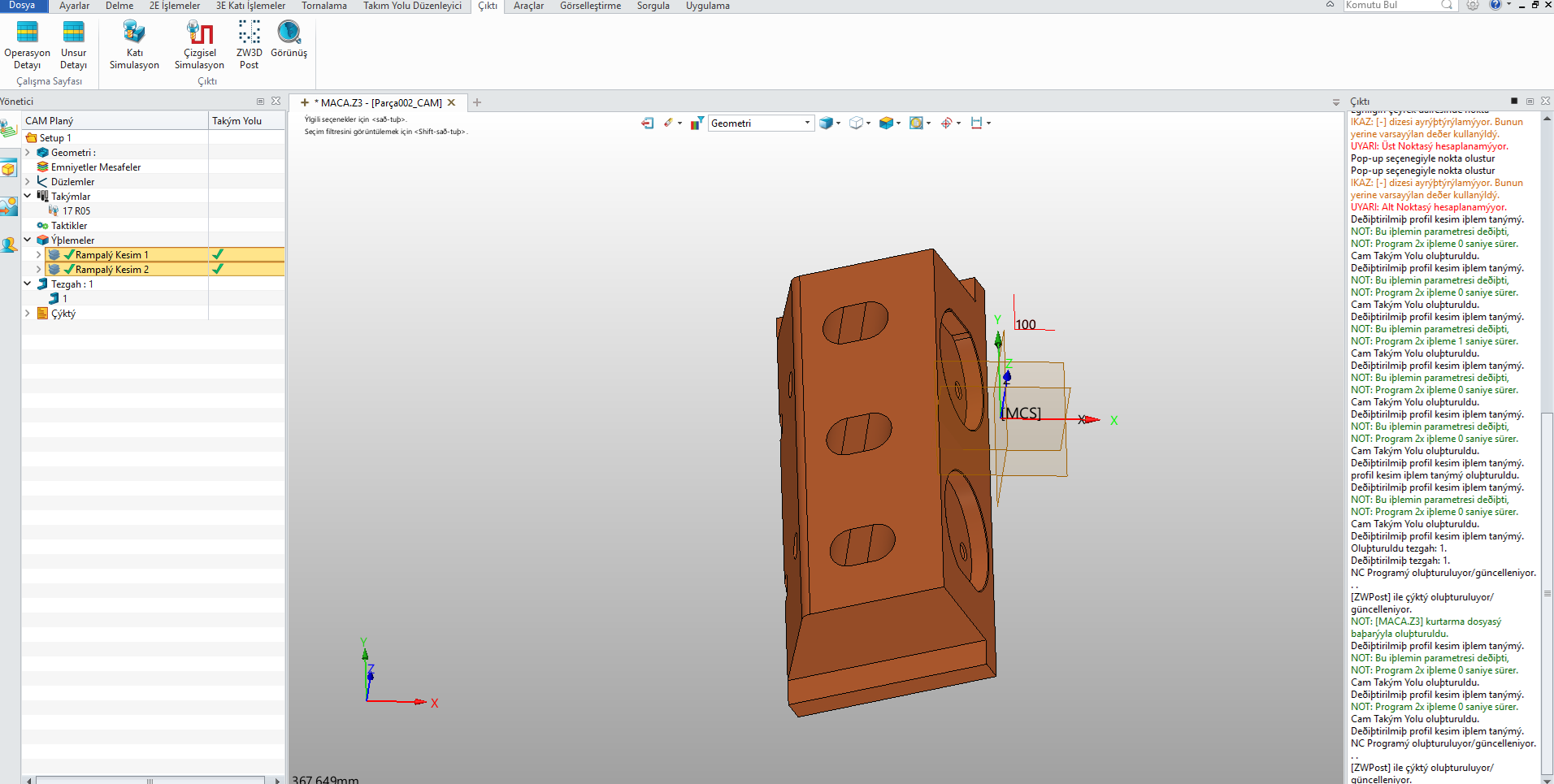The image size is (1554, 784).
Task: Start Katı Simulasyon
Action: pos(134,45)
